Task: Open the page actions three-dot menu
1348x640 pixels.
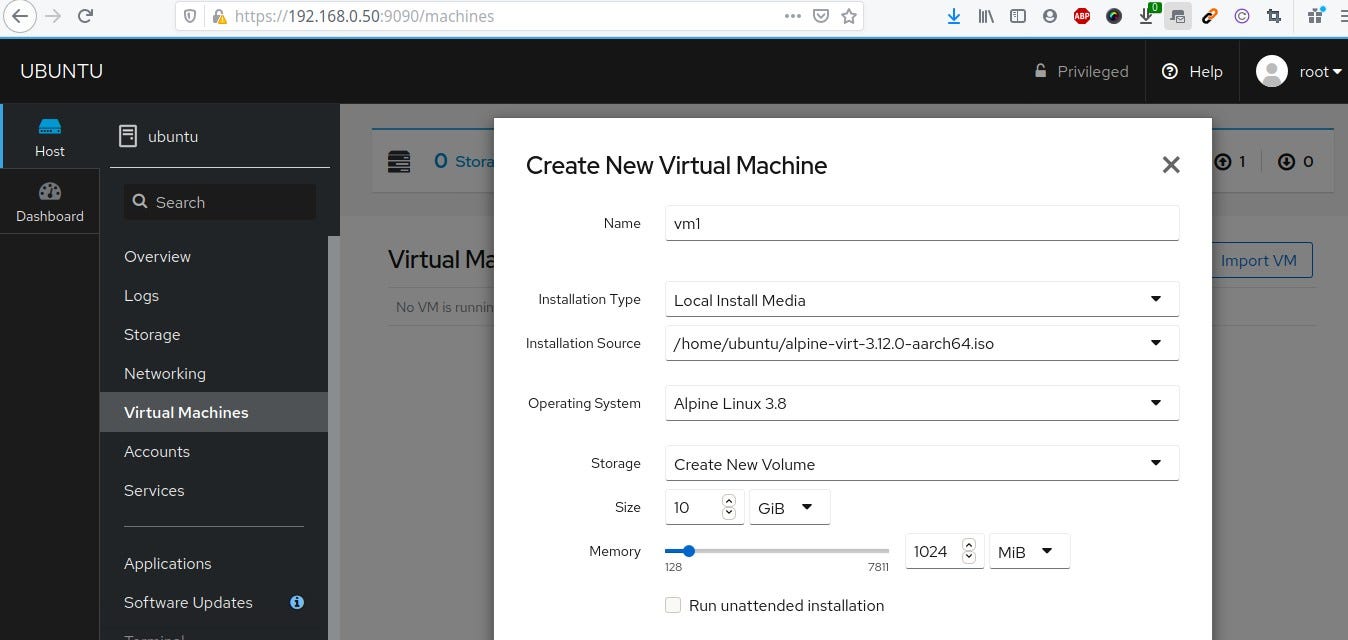Action: pyautogui.click(x=792, y=16)
